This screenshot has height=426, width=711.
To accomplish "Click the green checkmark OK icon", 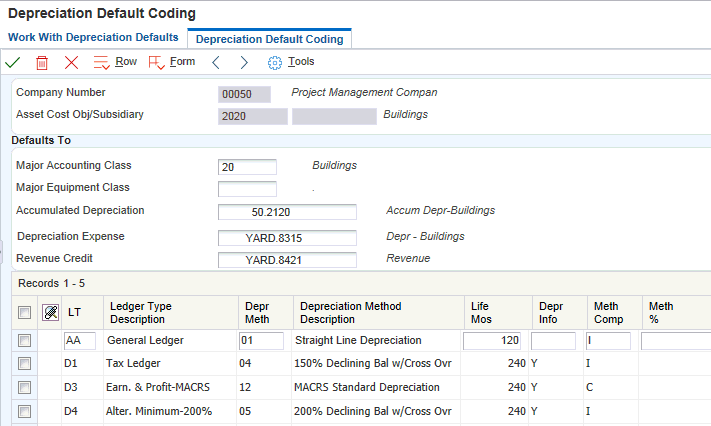I will pyautogui.click(x=13, y=62).
